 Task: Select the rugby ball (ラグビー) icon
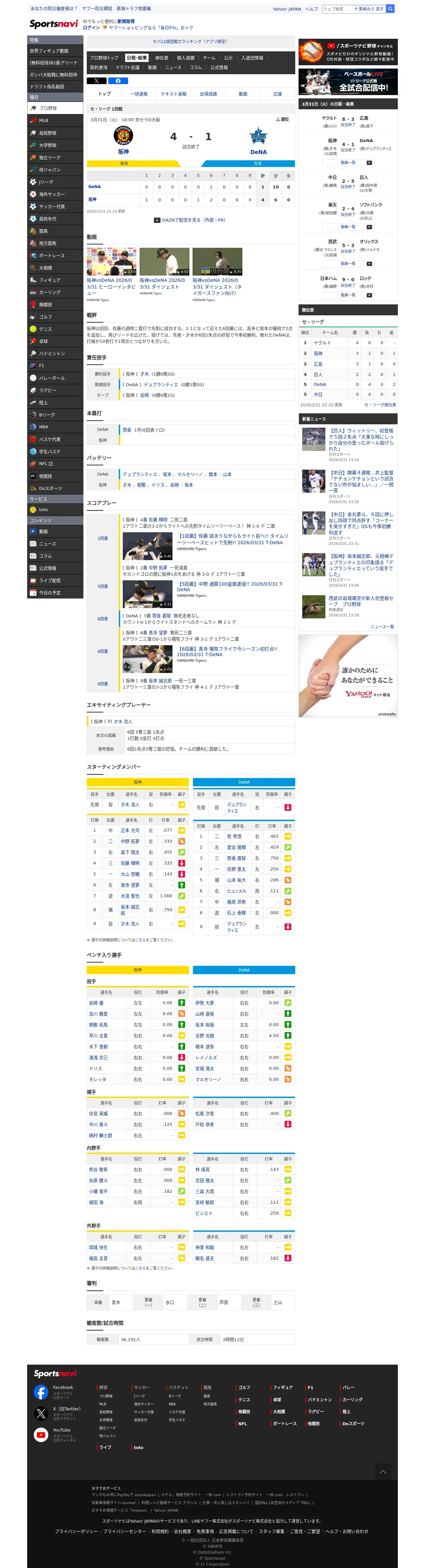click(33, 390)
